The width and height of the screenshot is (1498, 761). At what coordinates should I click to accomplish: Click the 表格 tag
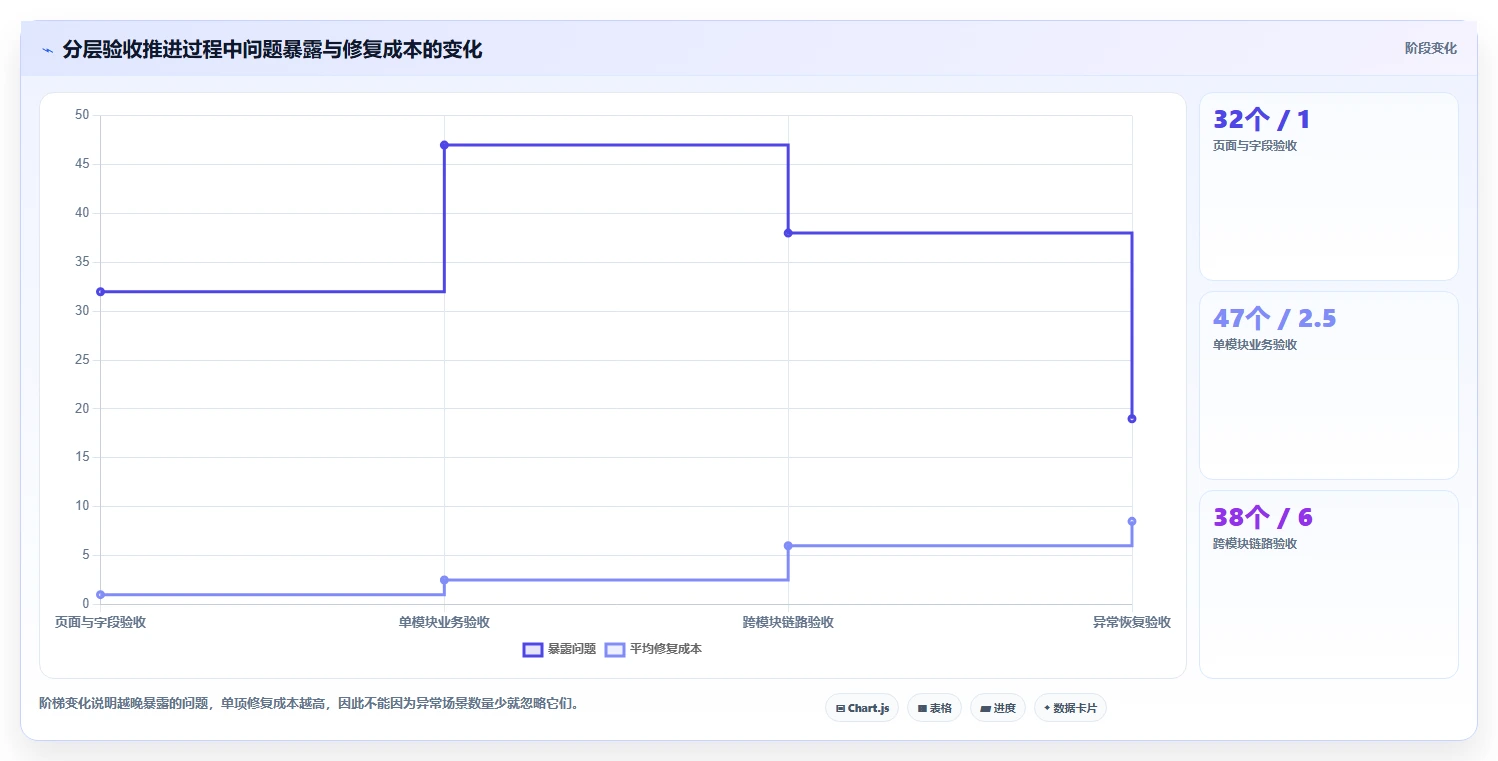pyautogui.click(x=934, y=708)
